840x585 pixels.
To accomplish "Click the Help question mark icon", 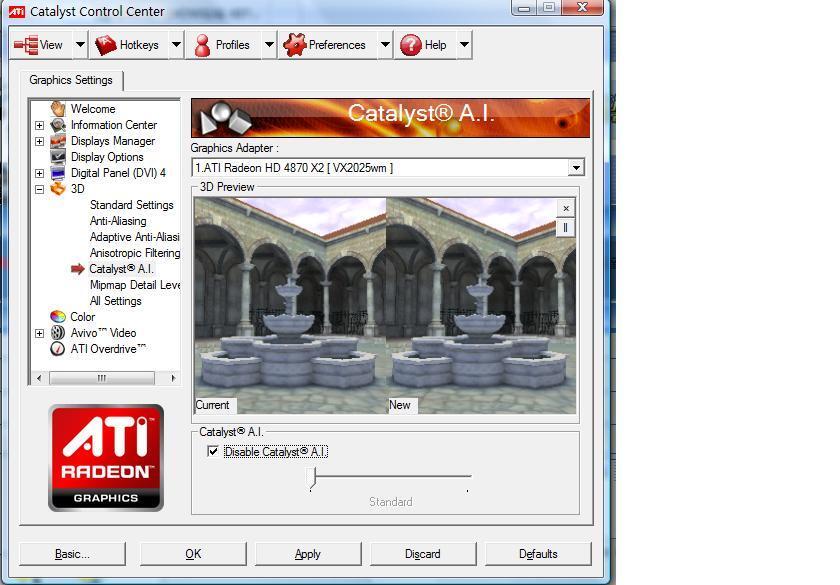I will point(410,45).
